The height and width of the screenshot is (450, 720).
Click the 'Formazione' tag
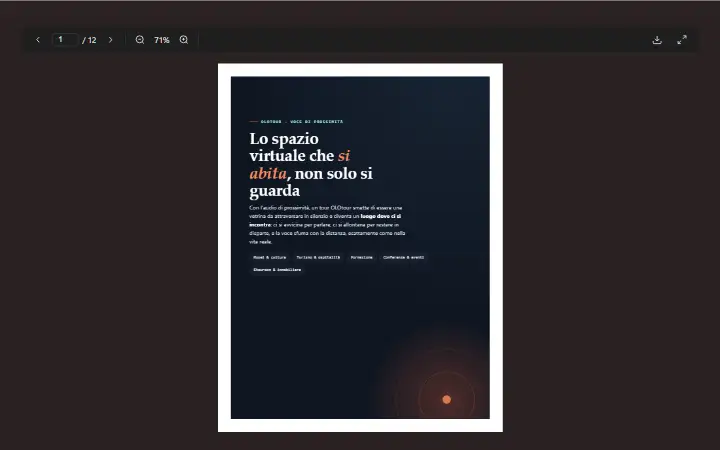362,258
